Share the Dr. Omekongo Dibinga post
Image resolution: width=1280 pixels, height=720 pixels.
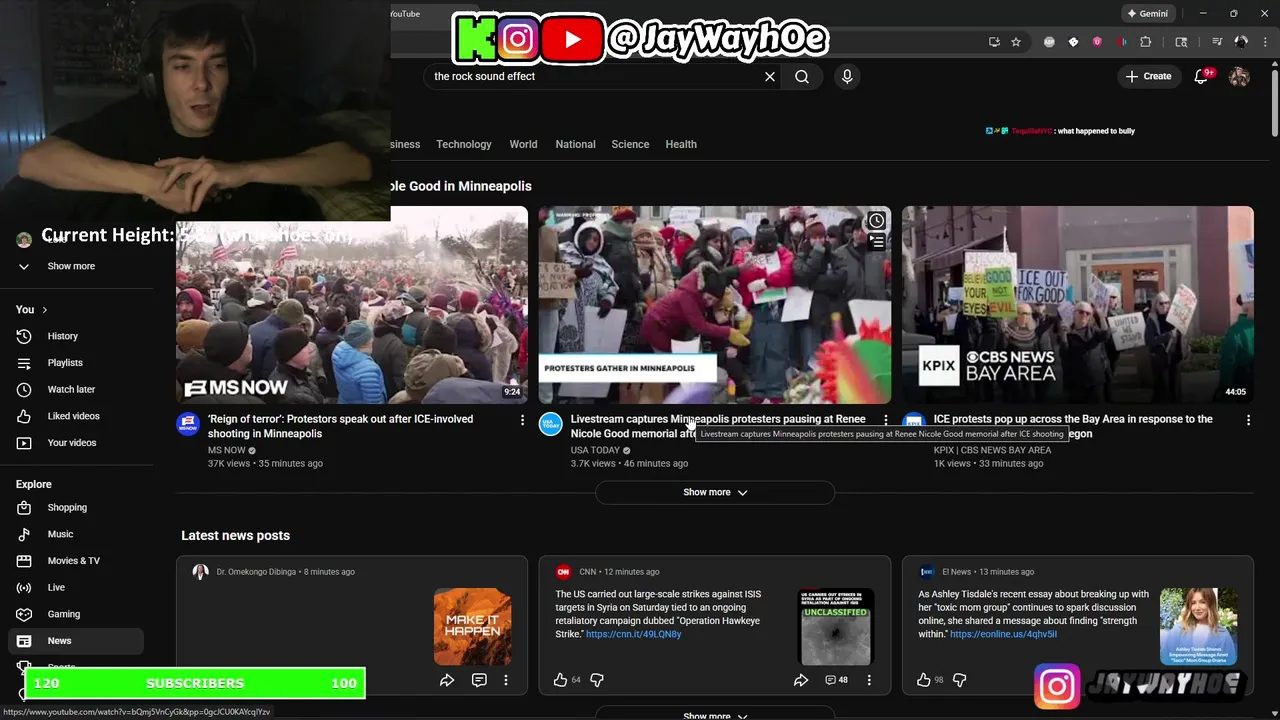pyautogui.click(x=447, y=680)
